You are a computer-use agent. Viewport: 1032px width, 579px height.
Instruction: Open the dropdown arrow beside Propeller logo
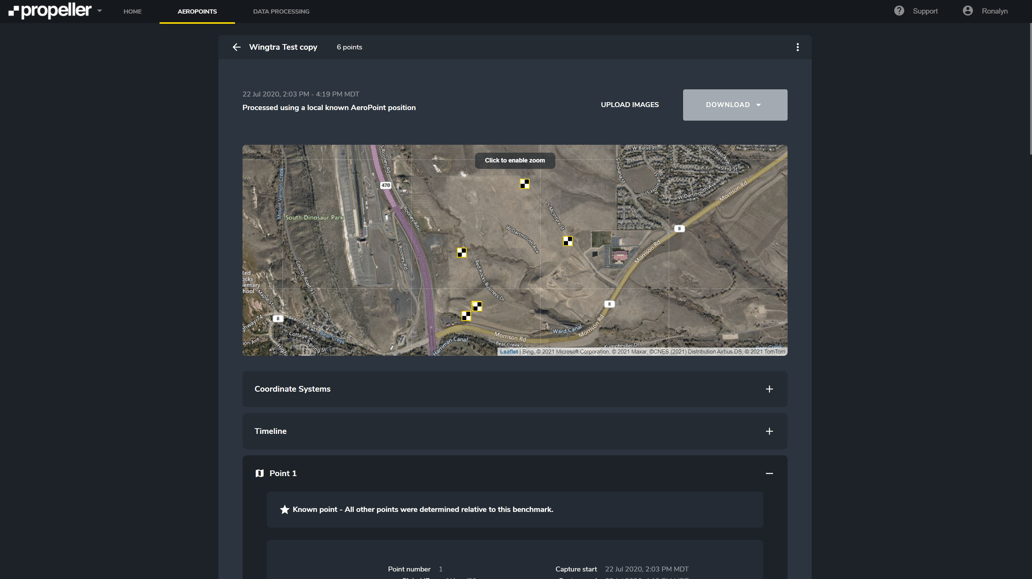pos(100,11)
